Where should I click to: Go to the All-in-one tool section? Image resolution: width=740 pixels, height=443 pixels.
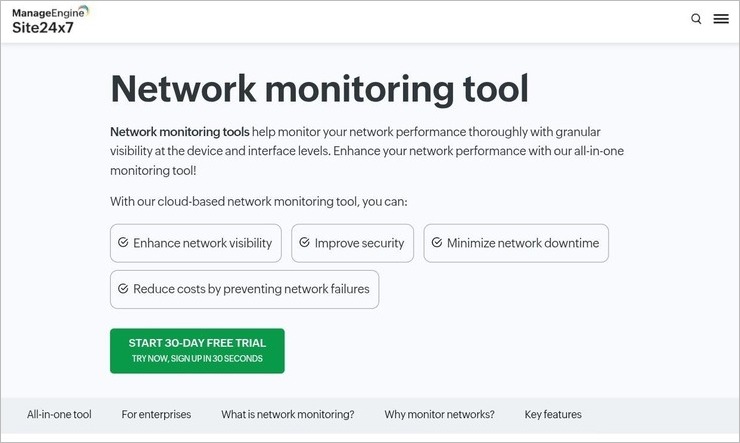pos(59,414)
